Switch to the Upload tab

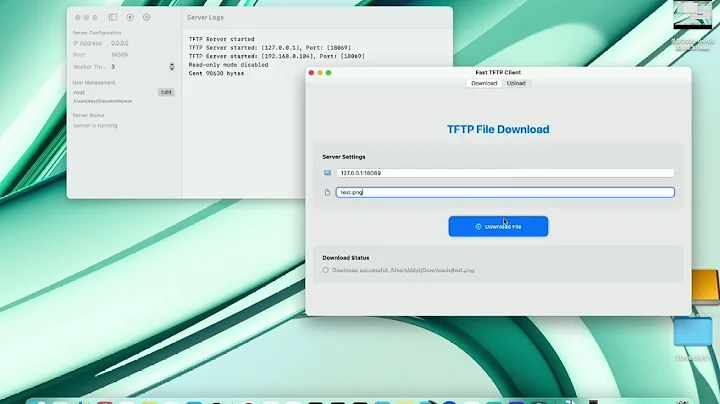516,83
